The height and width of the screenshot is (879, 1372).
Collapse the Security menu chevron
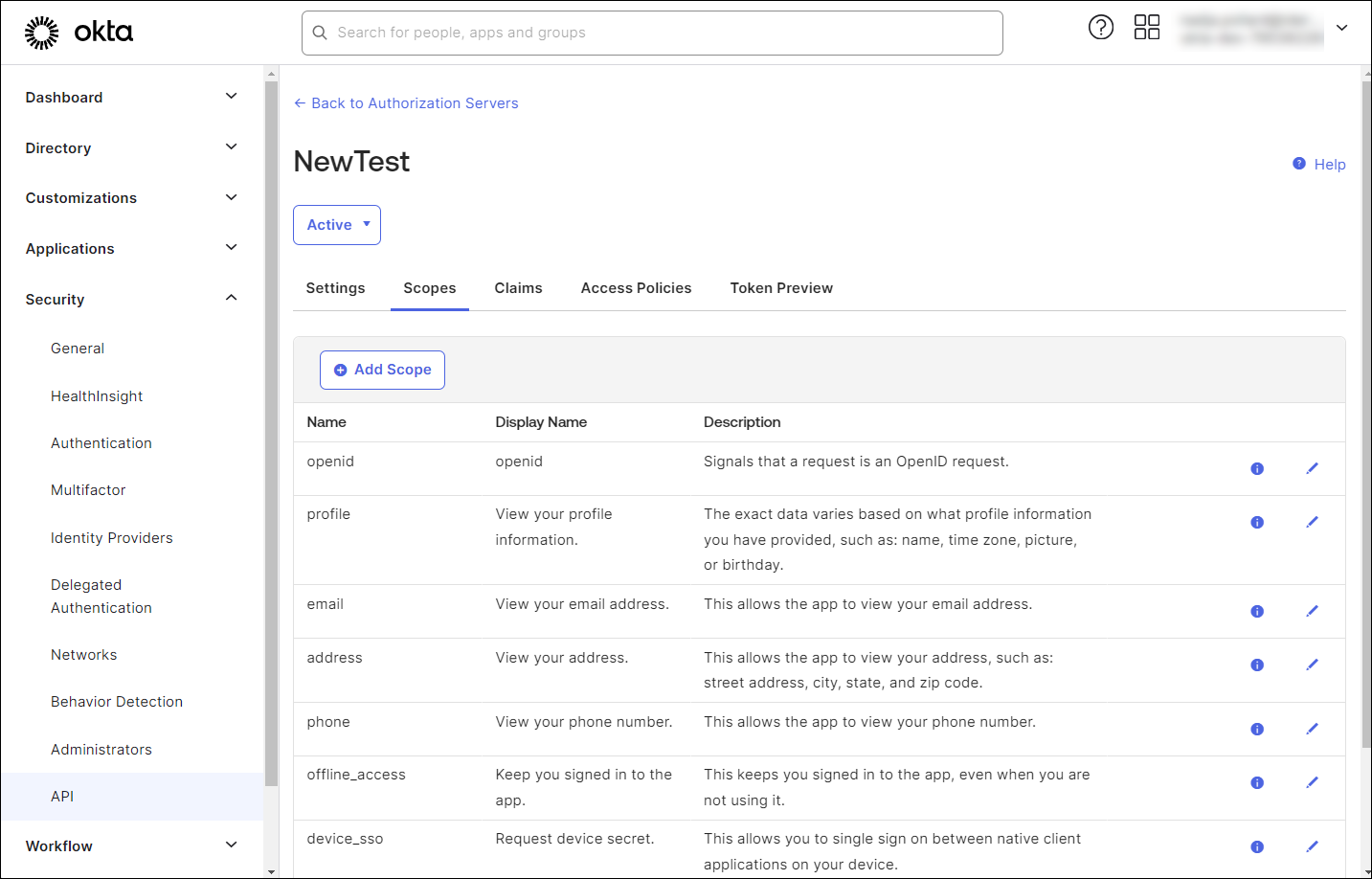point(231,298)
